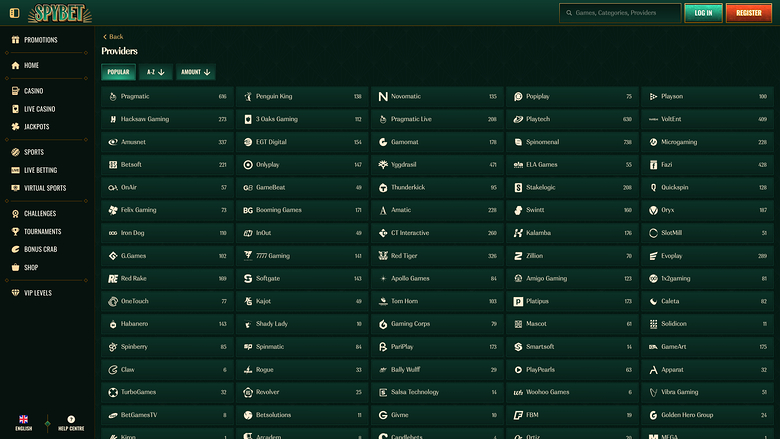The image size is (780, 439).
Task: Click the search magnifier icon
Action: coord(569,13)
